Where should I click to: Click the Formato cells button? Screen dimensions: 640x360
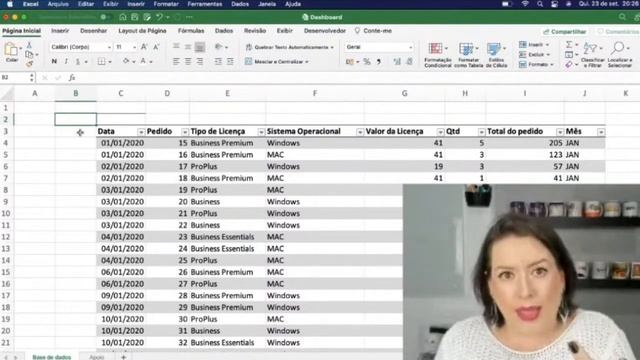click(536, 64)
